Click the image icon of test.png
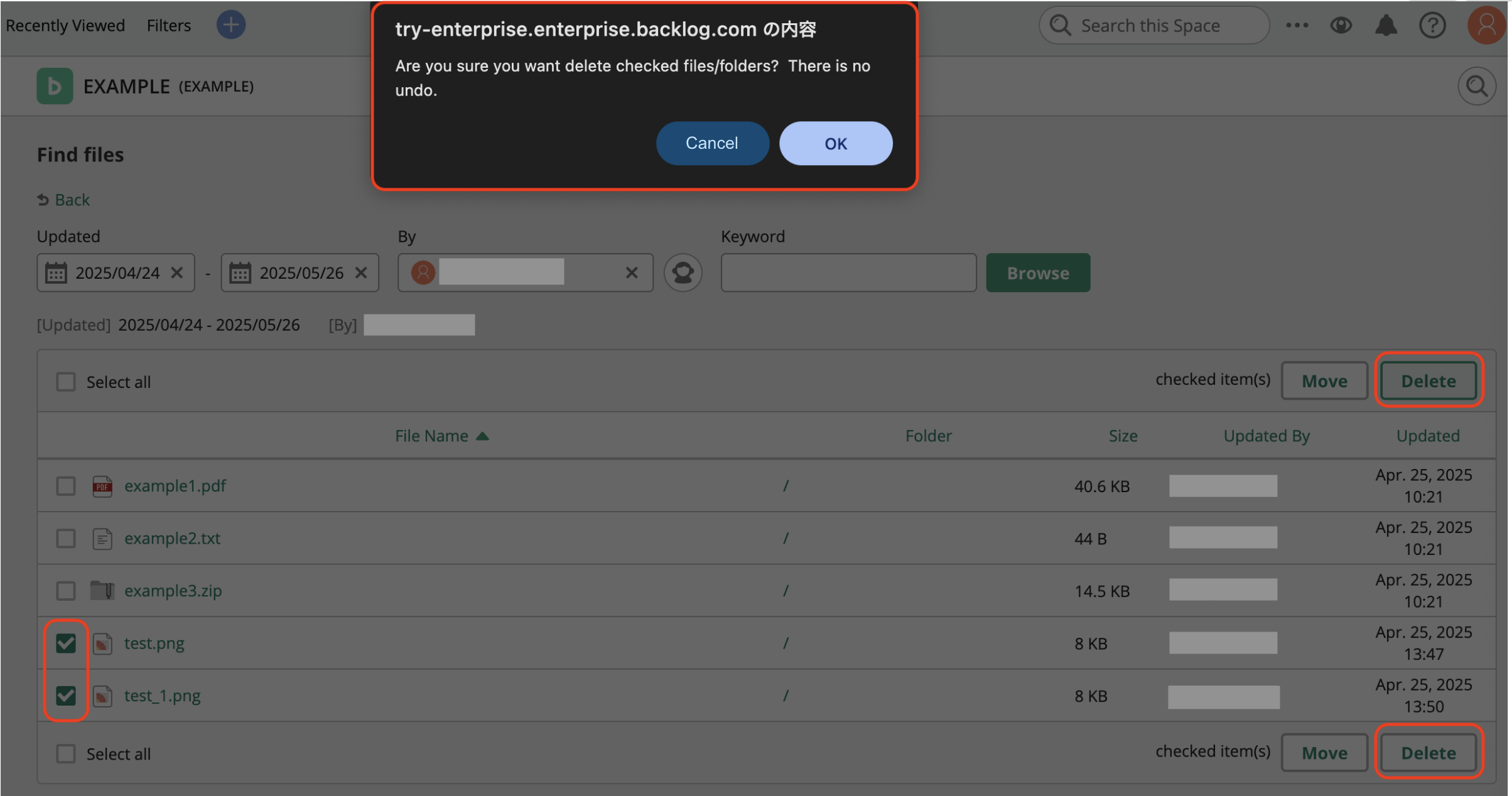 pos(102,643)
